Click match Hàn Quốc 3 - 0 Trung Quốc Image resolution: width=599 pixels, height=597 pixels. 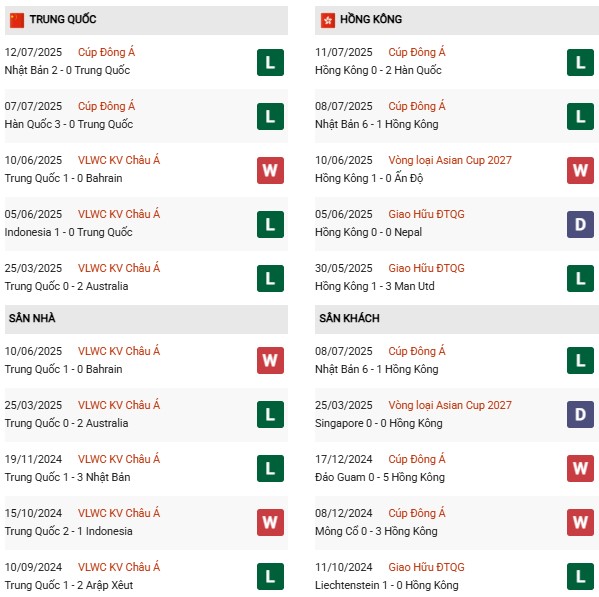tap(69, 125)
